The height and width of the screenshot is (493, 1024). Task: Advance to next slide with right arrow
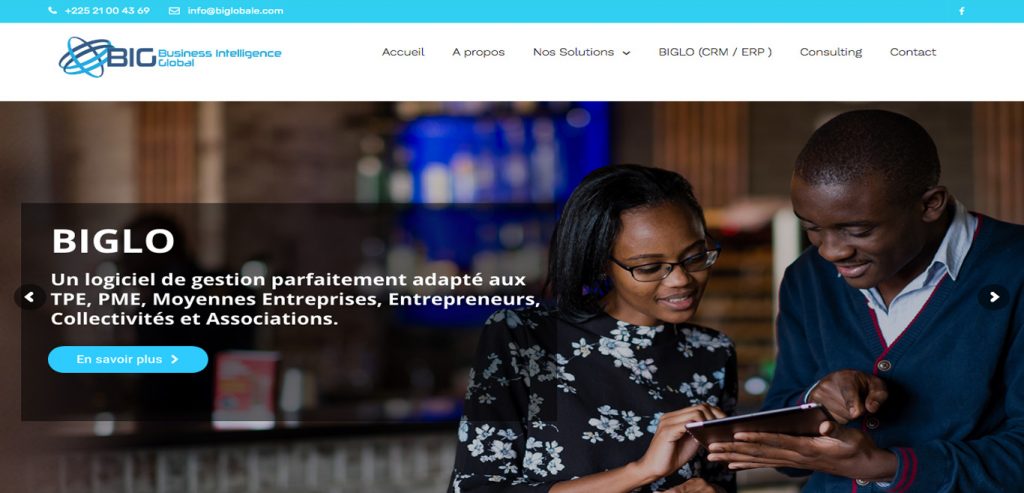tap(993, 297)
